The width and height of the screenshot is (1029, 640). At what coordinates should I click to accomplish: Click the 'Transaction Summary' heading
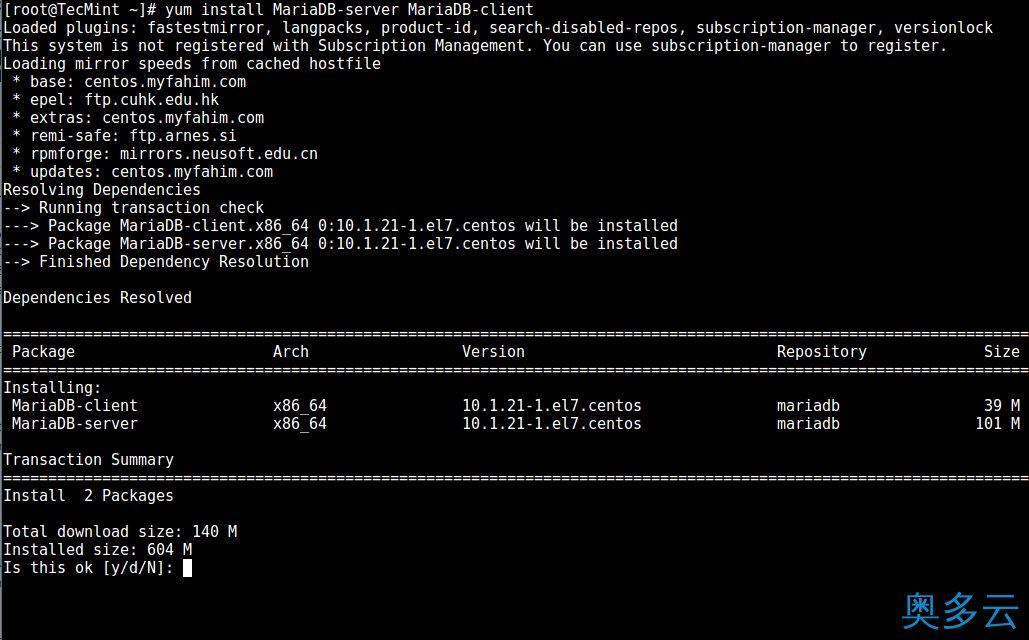click(89, 460)
